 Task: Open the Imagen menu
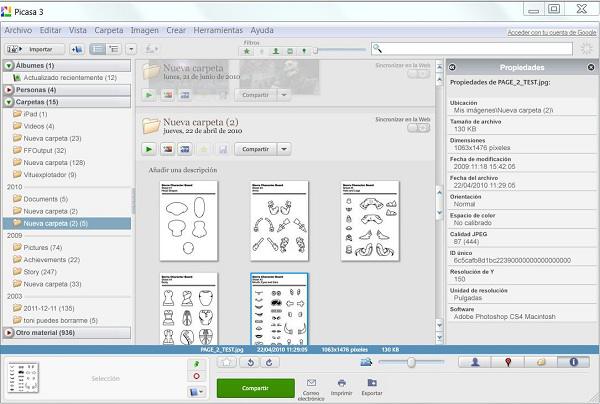tap(145, 30)
